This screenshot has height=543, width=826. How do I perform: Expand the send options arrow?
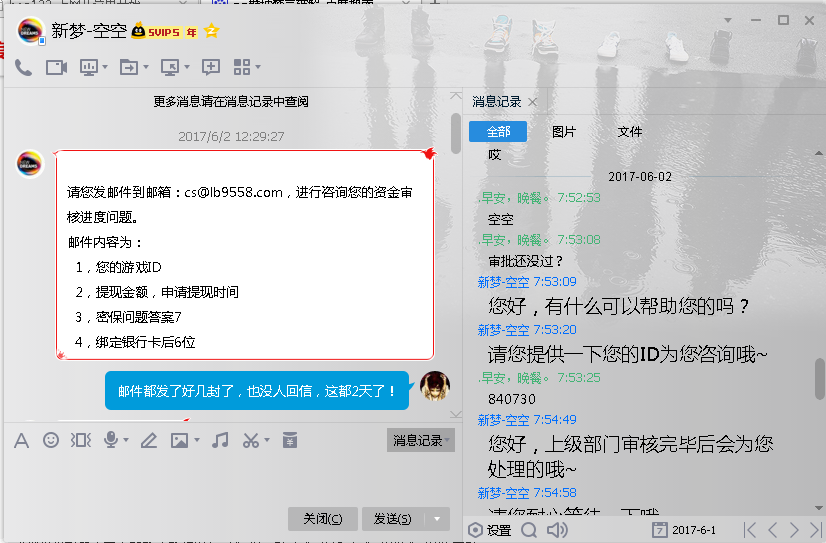(x=437, y=519)
